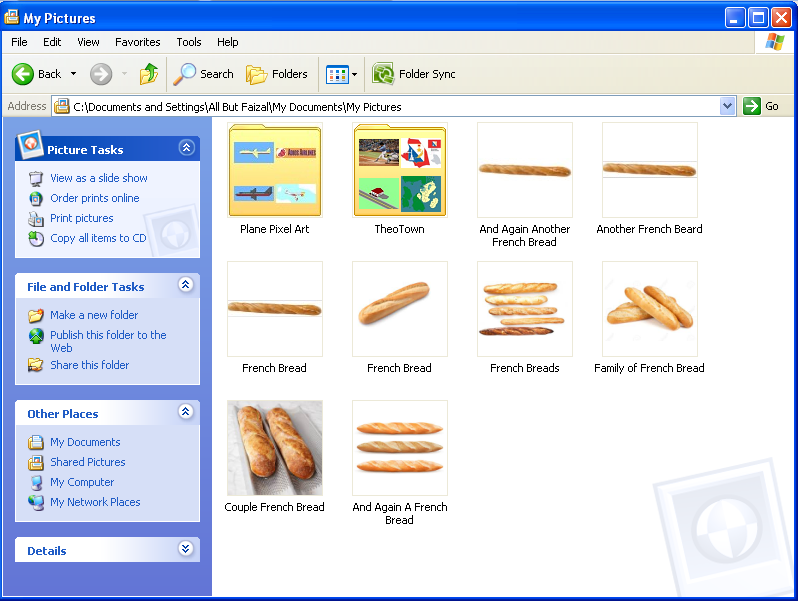
Task: Expand the Details panel
Action: coord(186,549)
